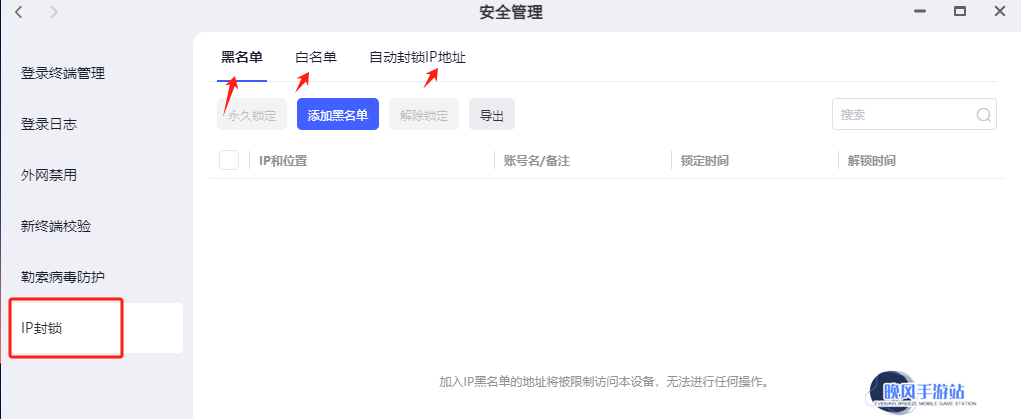Viewport: 1021px width, 419px height.
Task: Switch to the 白名单 tab
Action: coord(316,57)
